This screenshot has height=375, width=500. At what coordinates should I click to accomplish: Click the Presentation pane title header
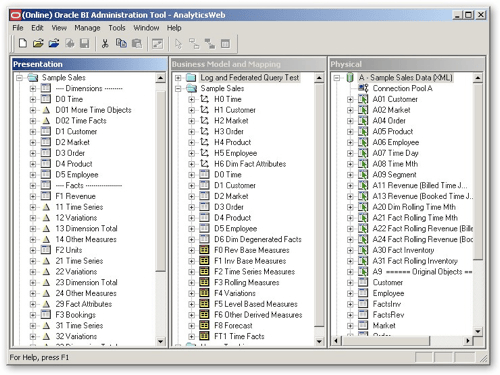coord(89,64)
